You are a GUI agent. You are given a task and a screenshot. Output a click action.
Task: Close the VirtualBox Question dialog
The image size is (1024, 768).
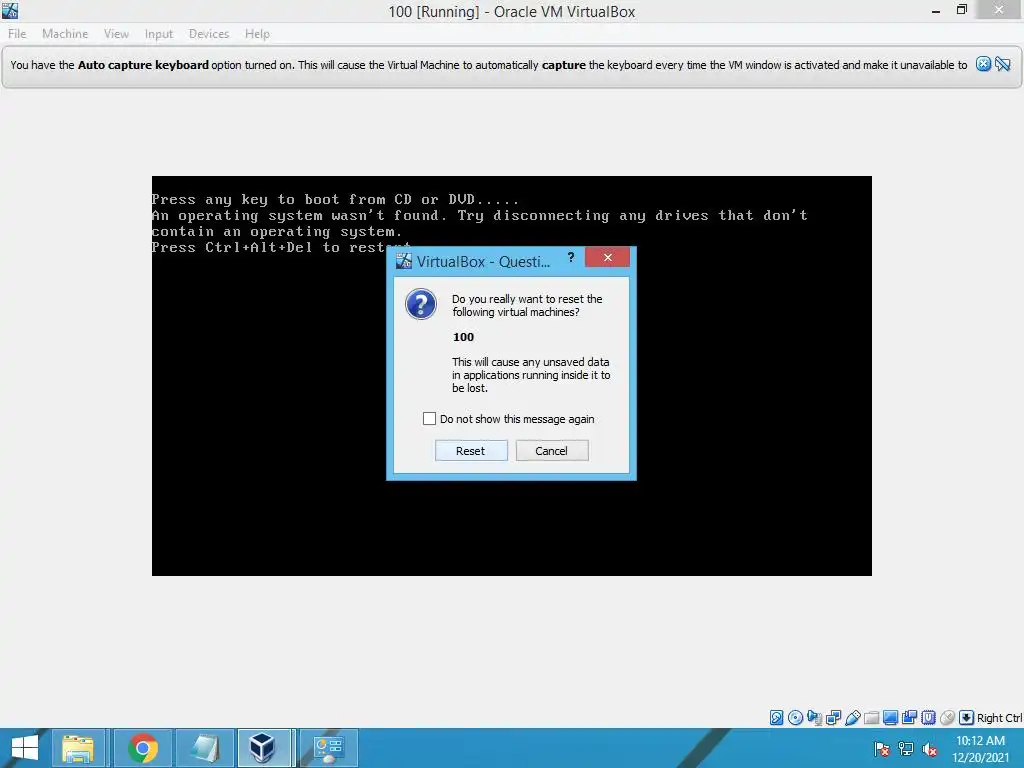tap(607, 257)
